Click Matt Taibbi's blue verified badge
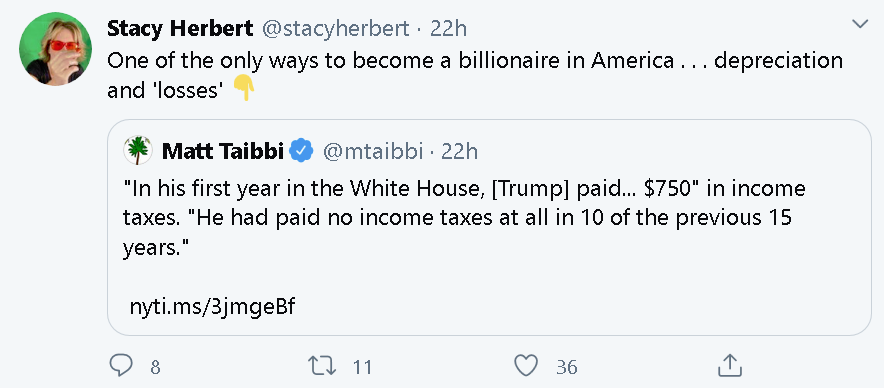The width and height of the screenshot is (884, 388). tap(301, 151)
